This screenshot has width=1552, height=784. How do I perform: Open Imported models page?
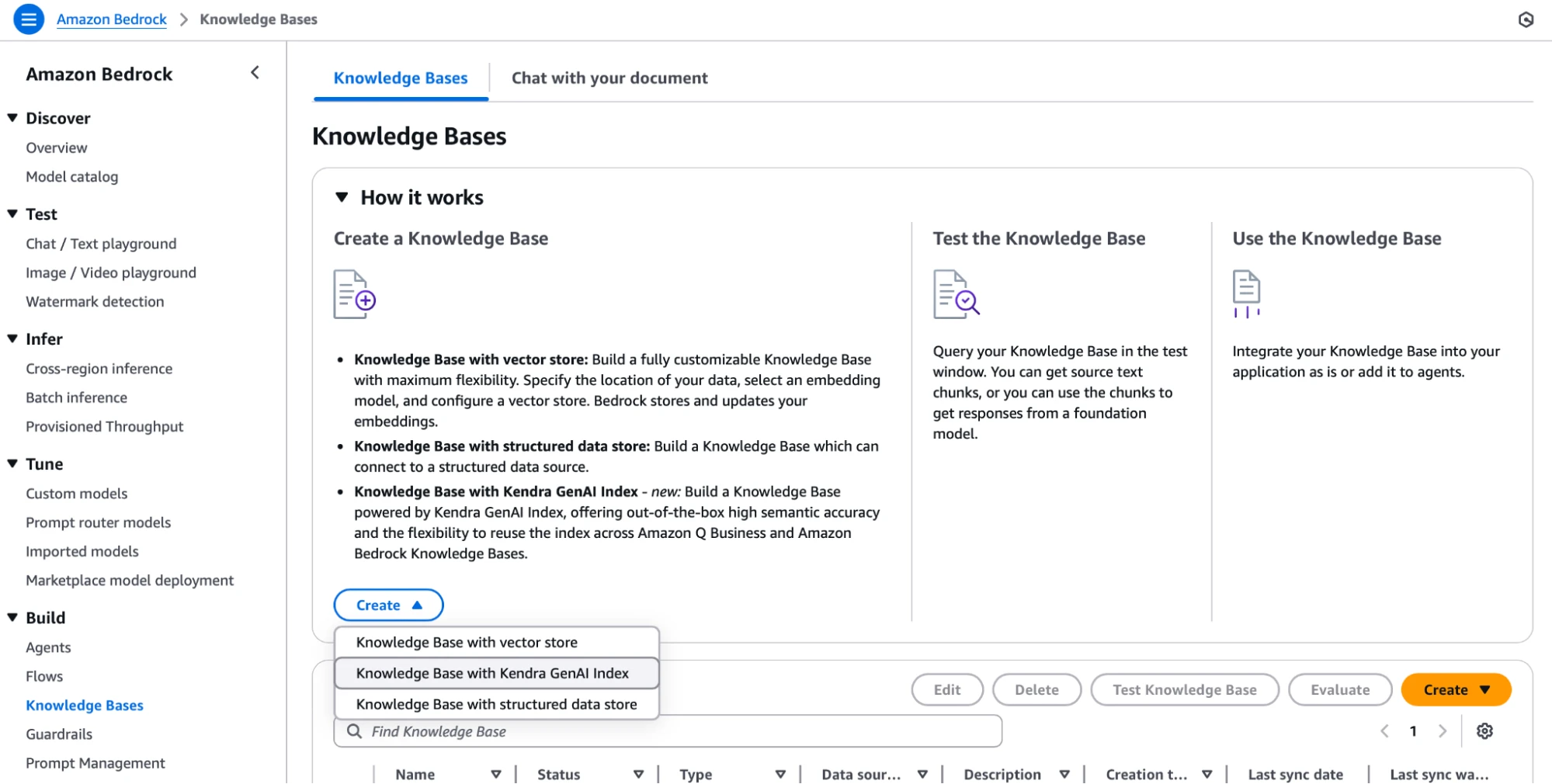coord(82,552)
